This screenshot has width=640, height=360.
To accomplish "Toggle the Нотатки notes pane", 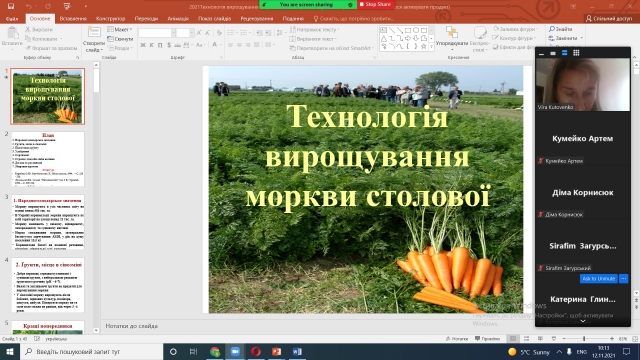I will 457,339.
